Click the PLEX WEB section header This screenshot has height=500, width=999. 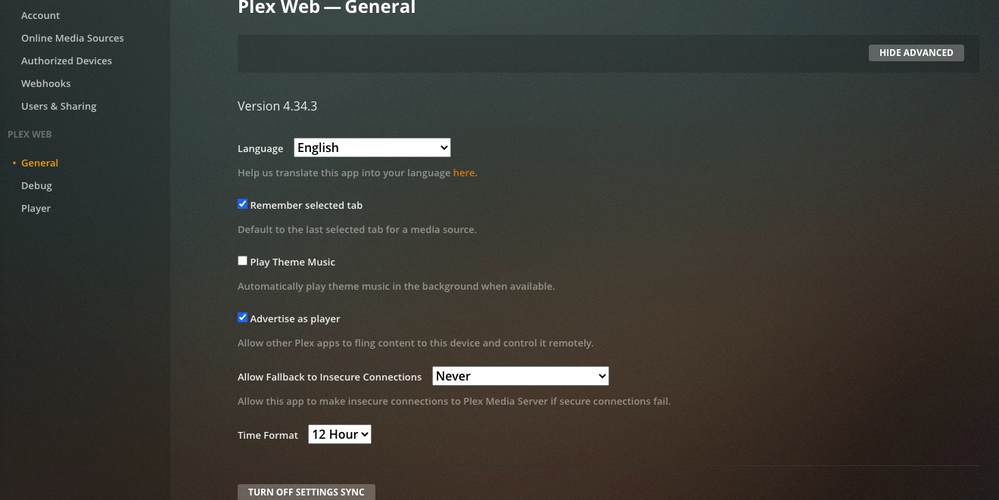29,134
